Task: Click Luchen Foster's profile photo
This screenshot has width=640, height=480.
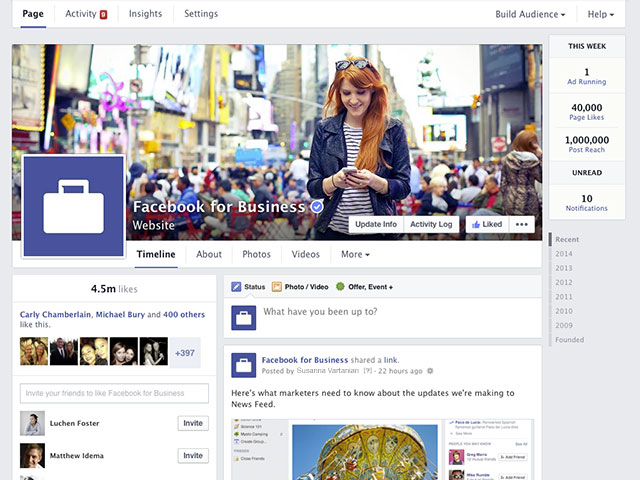Action: 32,423
